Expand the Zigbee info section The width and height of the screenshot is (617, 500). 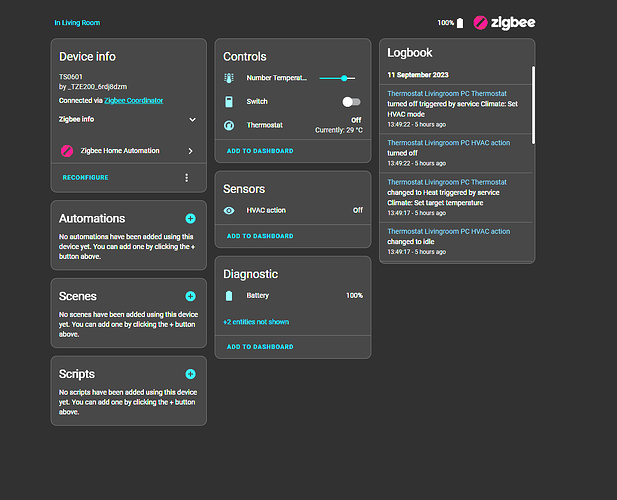coord(192,119)
